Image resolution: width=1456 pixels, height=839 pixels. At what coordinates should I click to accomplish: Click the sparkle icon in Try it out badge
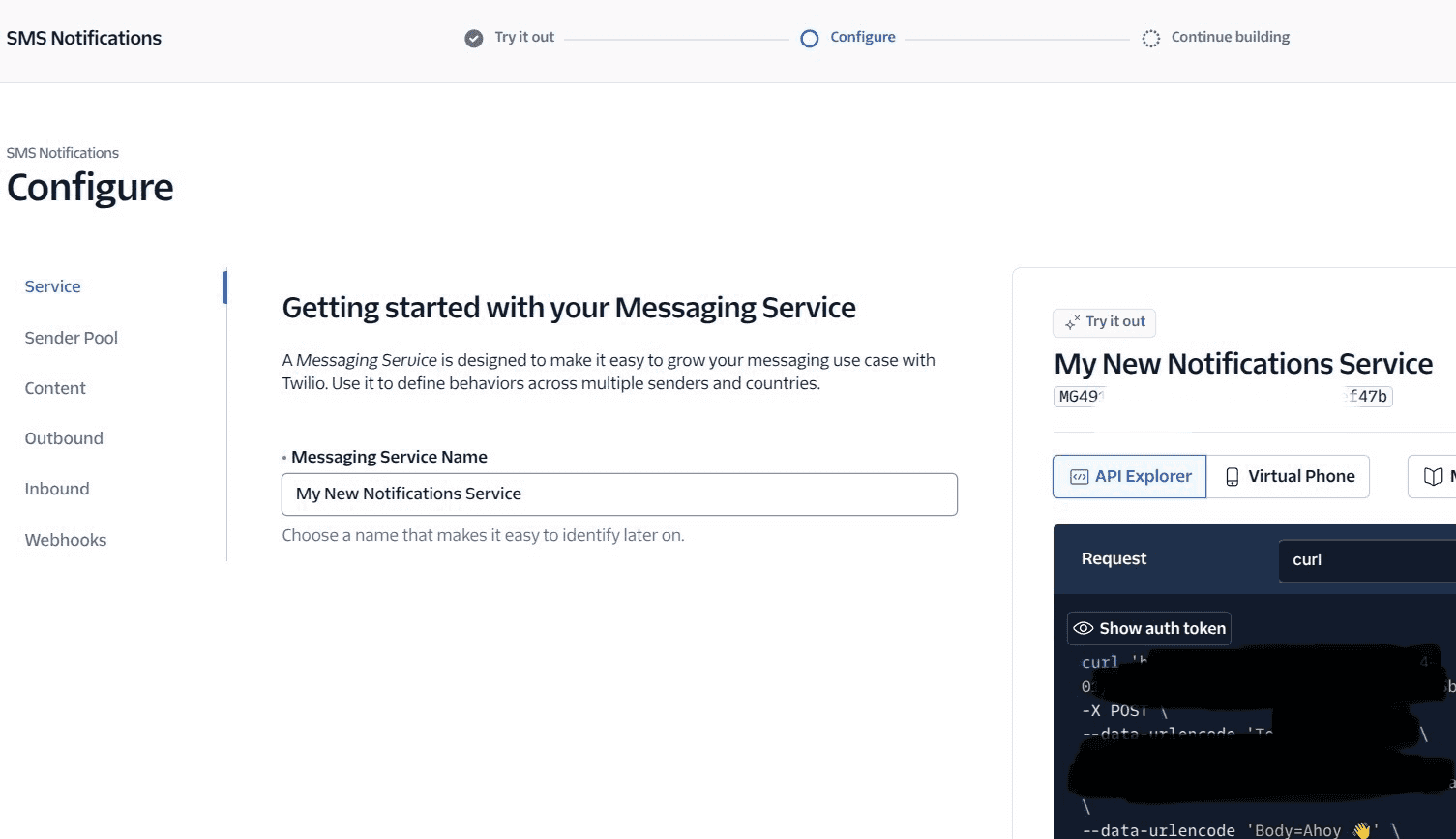point(1072,323)
